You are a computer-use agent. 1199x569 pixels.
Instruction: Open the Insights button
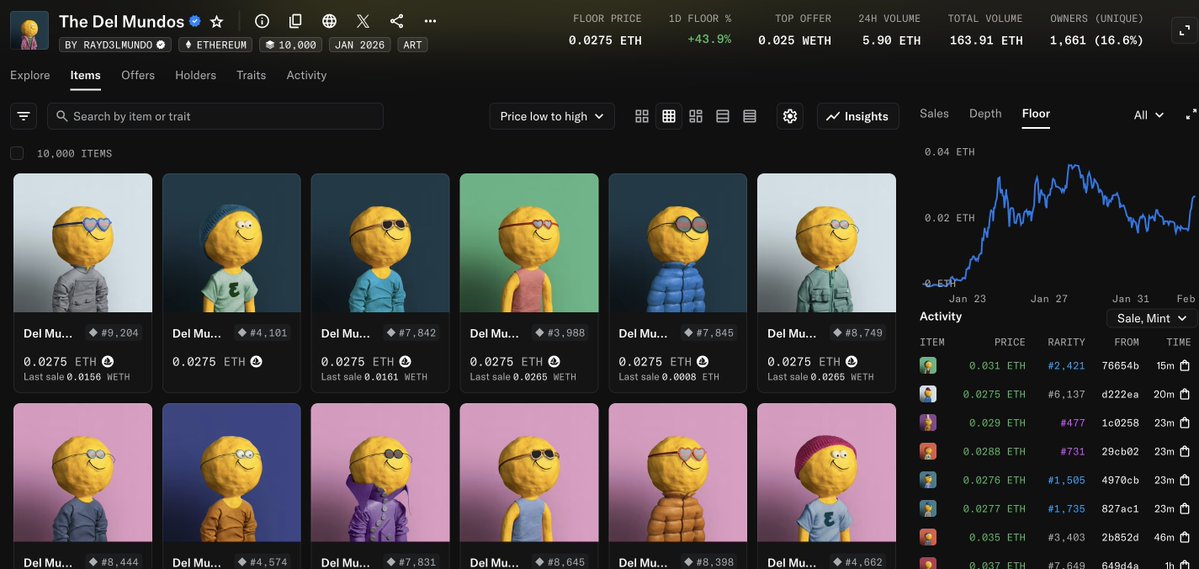coord(858,116)
